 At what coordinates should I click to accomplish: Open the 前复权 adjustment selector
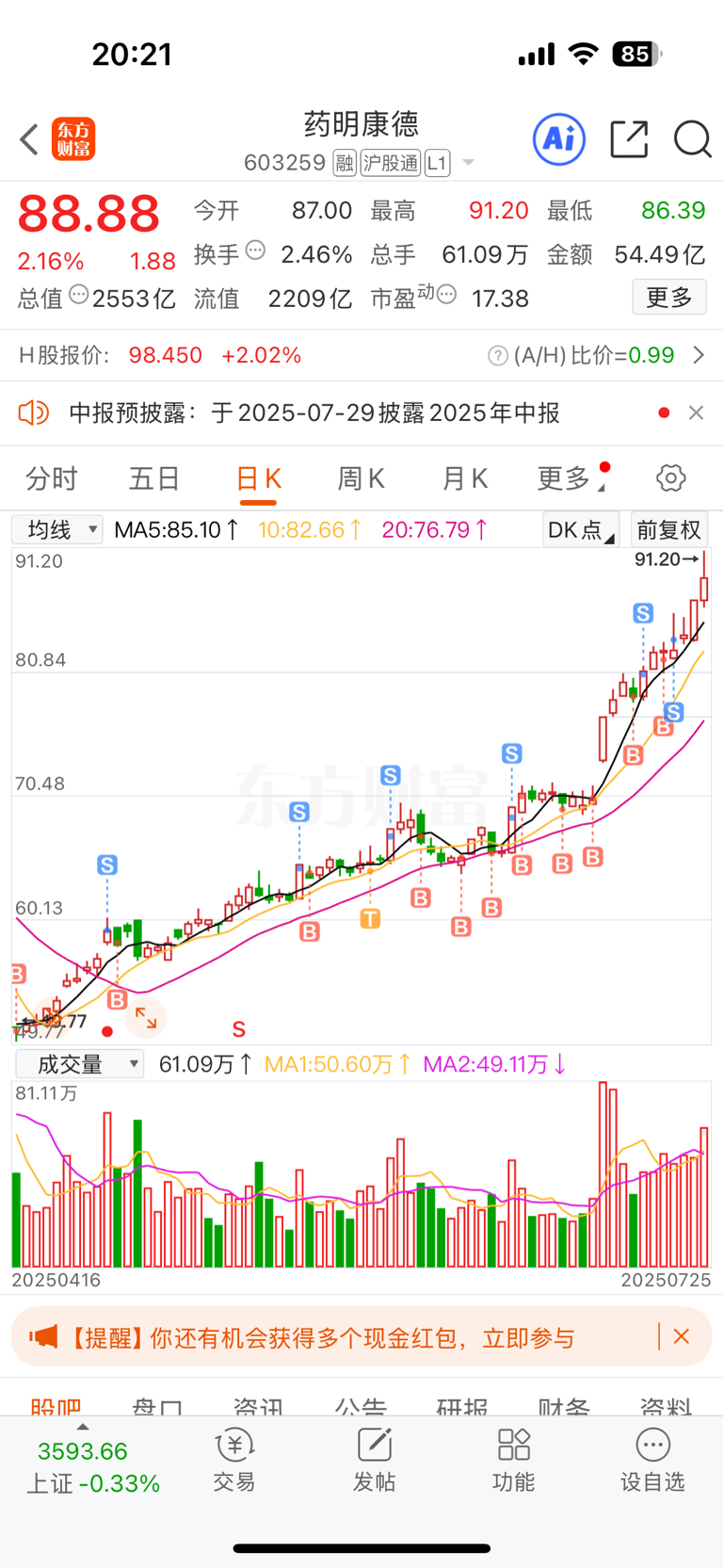click(668, 529)
